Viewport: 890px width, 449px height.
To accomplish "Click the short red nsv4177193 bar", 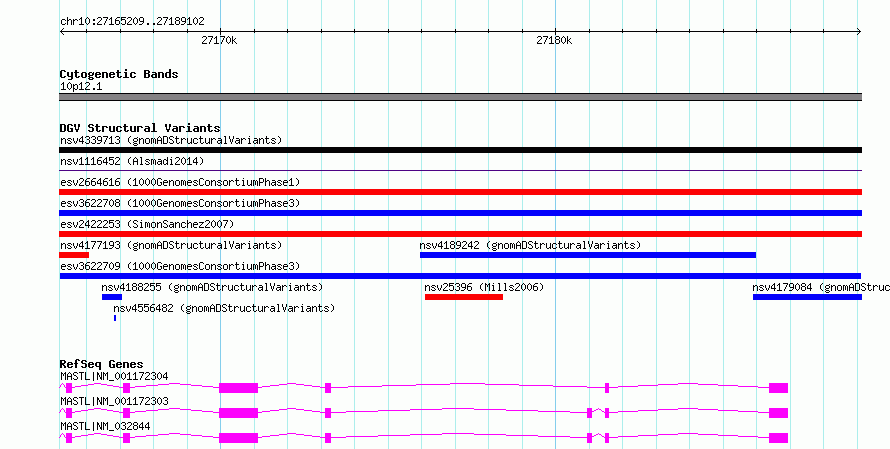I will 74,255.
